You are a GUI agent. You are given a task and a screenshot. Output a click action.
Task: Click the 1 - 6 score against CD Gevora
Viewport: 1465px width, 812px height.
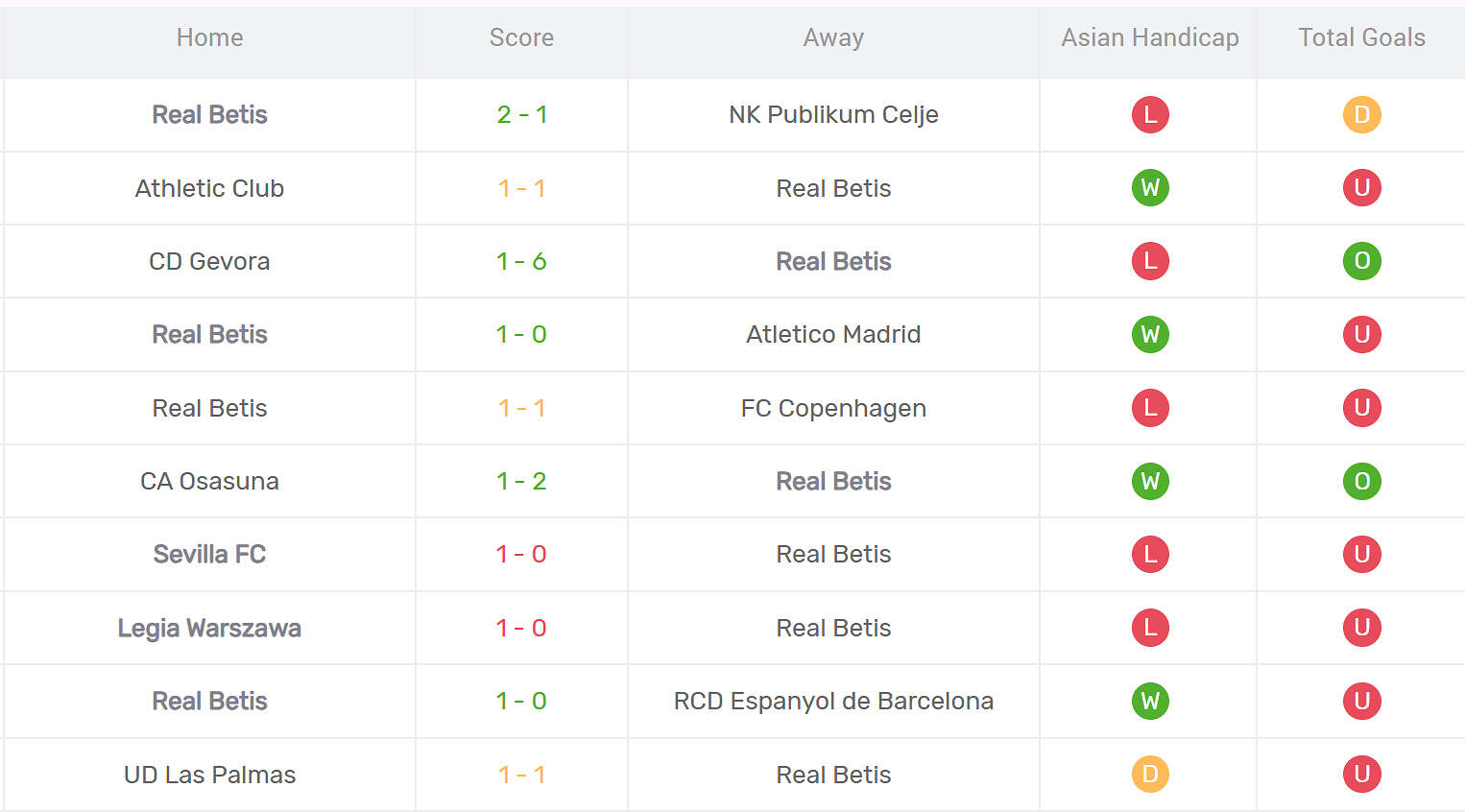(521, 261)
